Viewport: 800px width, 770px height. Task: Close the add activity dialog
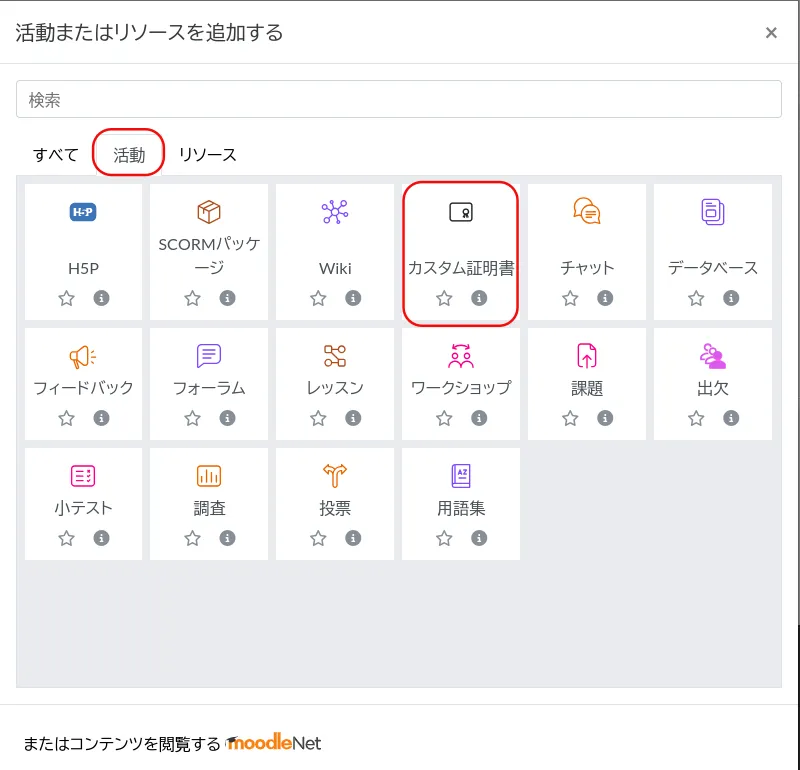point(771,33)
